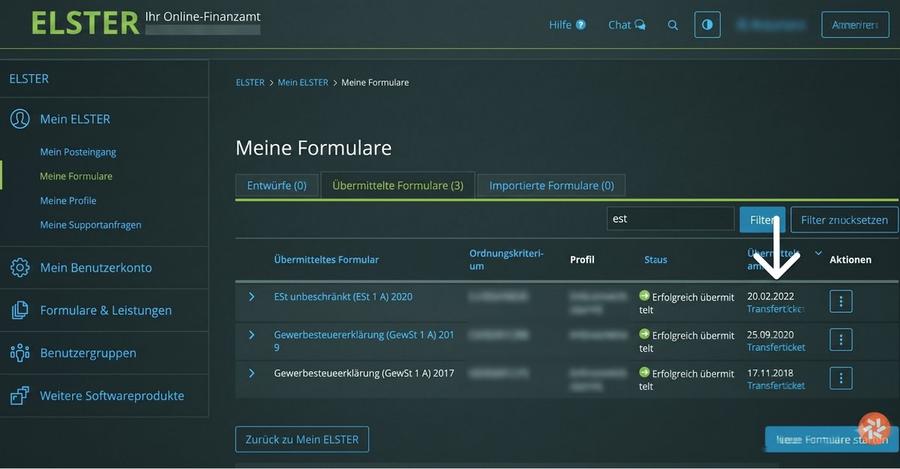900x469 pixels.
Task: Toggle the contrast mode button
Action: pyautogui.click(x=707, y=25)
